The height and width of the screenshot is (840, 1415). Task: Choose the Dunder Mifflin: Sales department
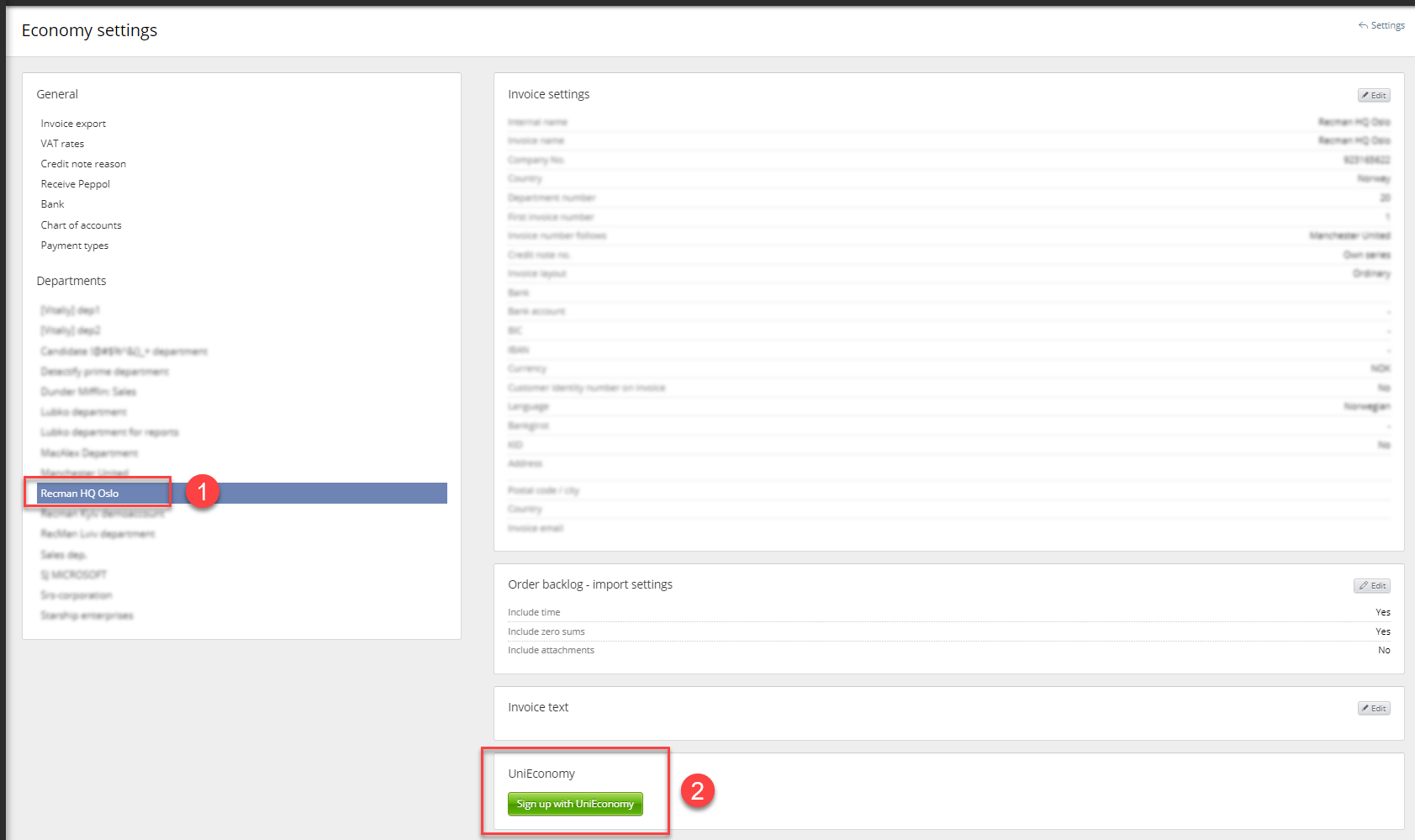(x=88, y=392)
